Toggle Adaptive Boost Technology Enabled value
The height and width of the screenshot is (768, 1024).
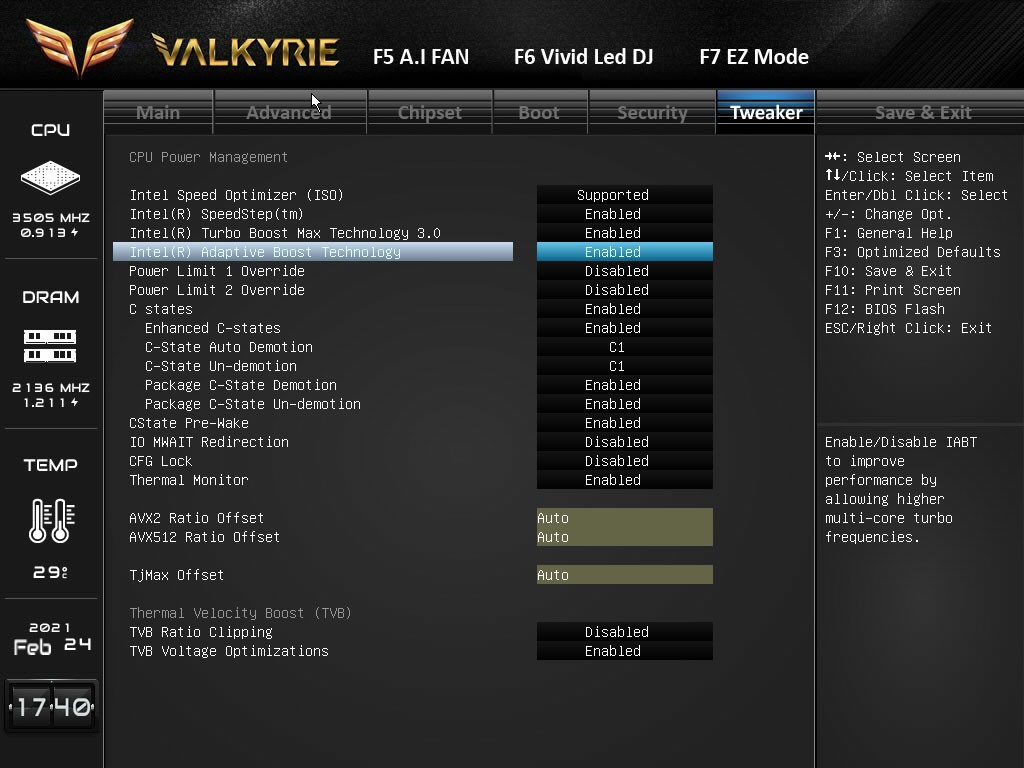pyautogui.click(x=624, y=252)
